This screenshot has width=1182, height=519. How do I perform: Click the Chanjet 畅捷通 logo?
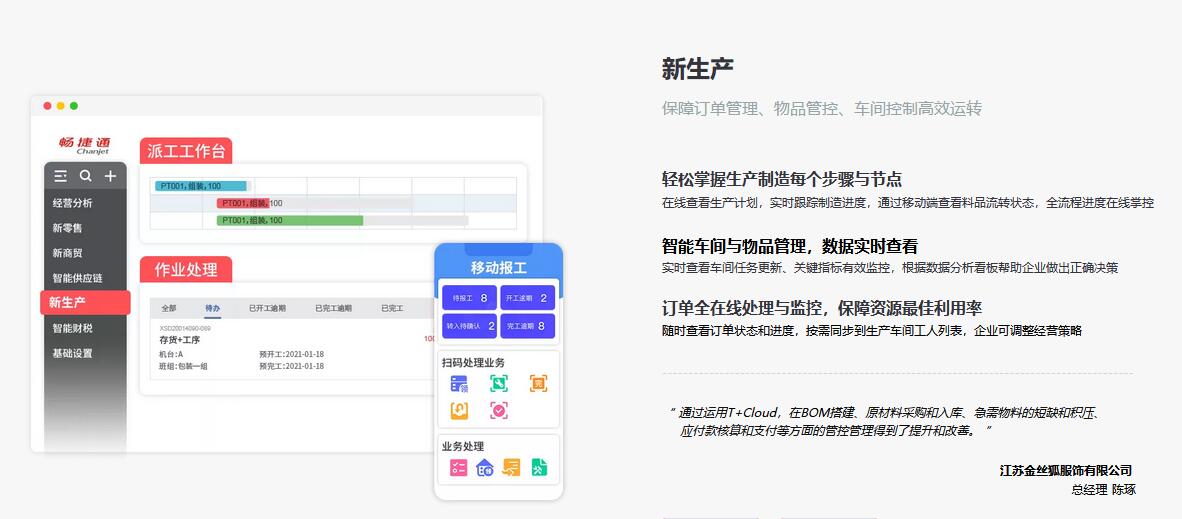pyautogui.click(x=84, y=145)
